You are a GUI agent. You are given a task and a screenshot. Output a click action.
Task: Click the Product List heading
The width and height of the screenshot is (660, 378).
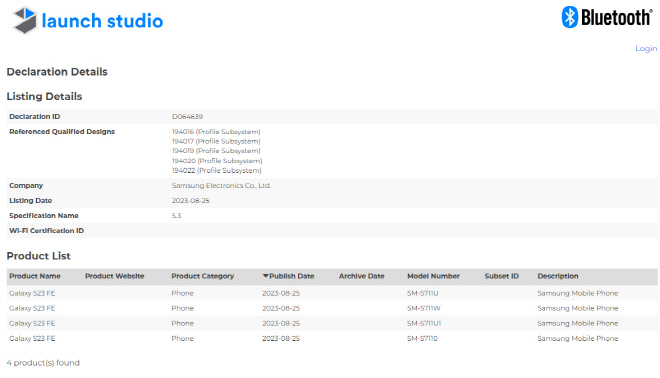[x=38, y=256]
